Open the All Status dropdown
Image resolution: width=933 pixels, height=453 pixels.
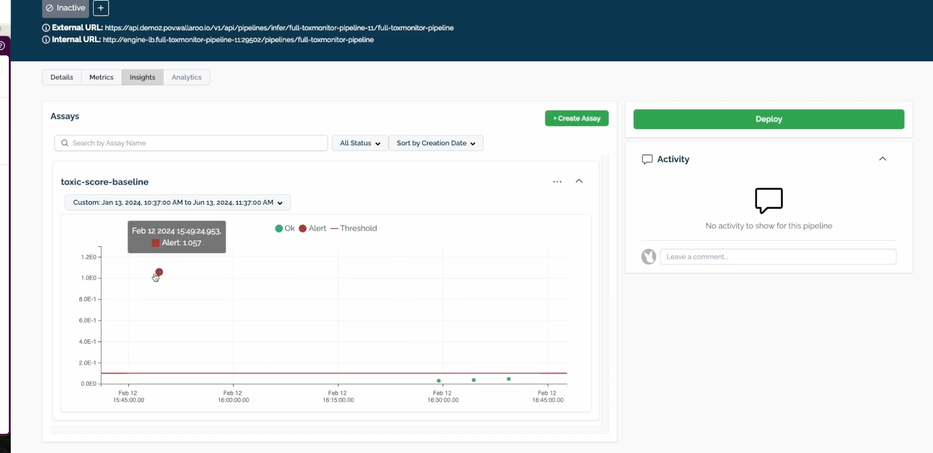pos(360,143)
